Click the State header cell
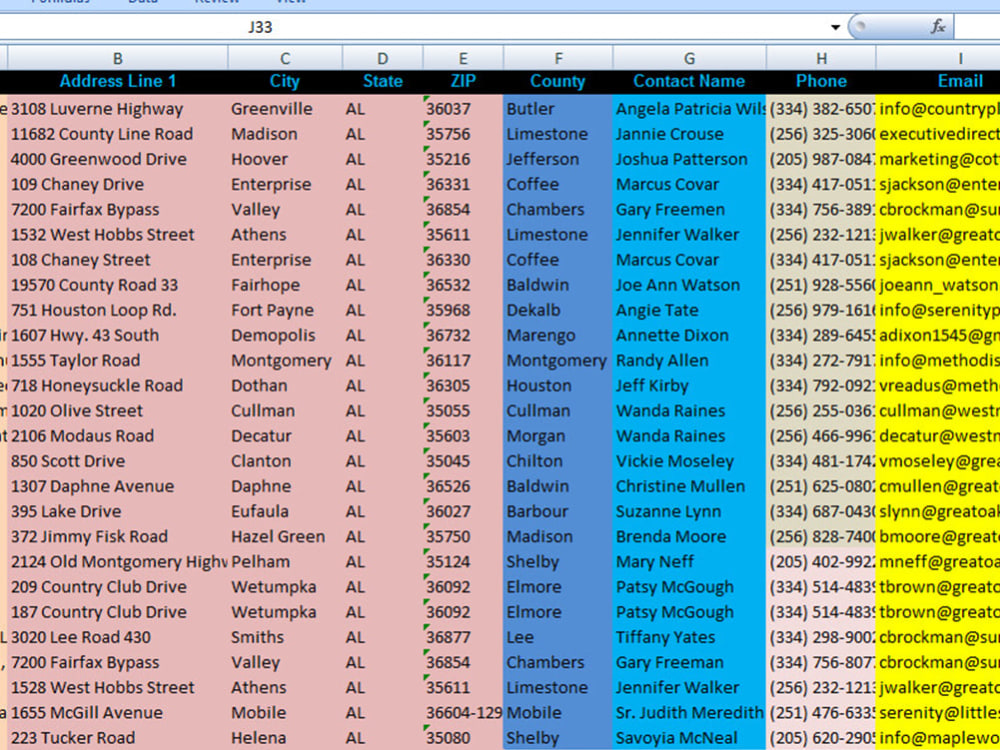This screenshot has height=750, width=1000. 383,82
